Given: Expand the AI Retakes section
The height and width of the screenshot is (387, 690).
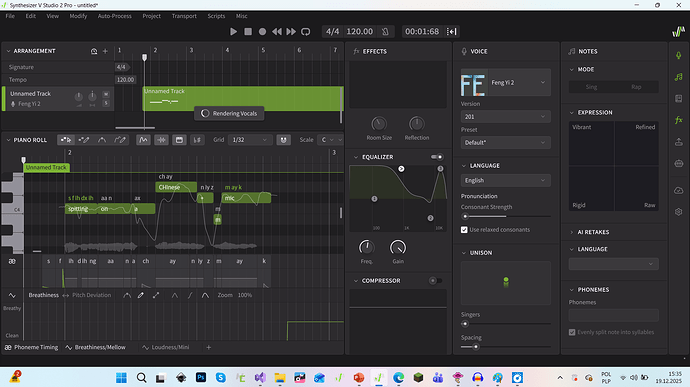Looking at the screenshot, I should (x=593, y=232).
